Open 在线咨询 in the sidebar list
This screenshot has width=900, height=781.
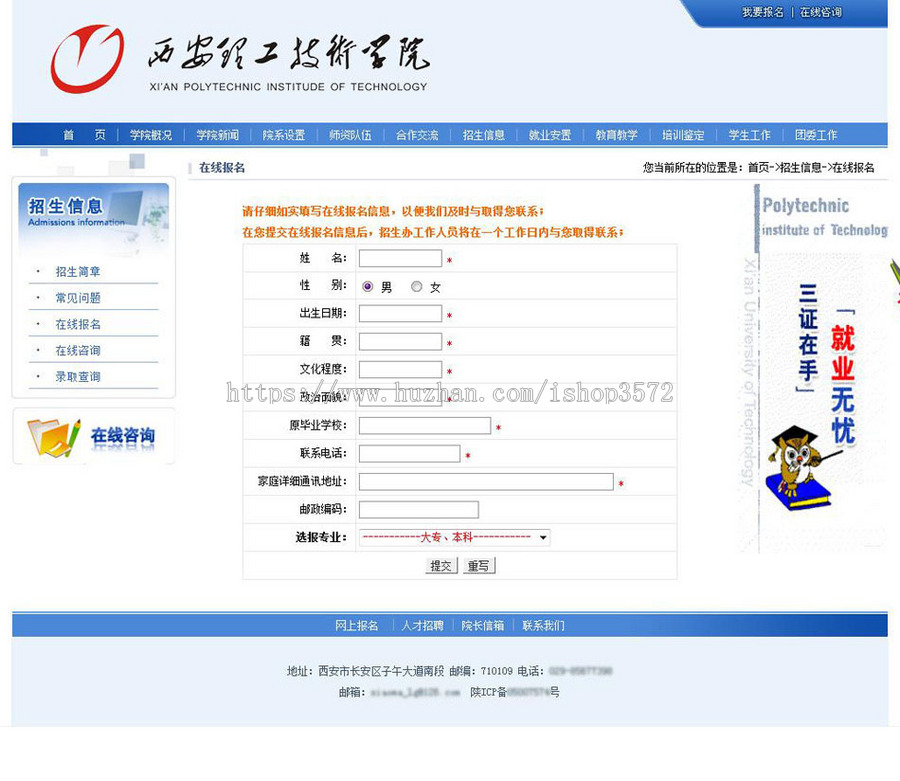pos(78,350)
